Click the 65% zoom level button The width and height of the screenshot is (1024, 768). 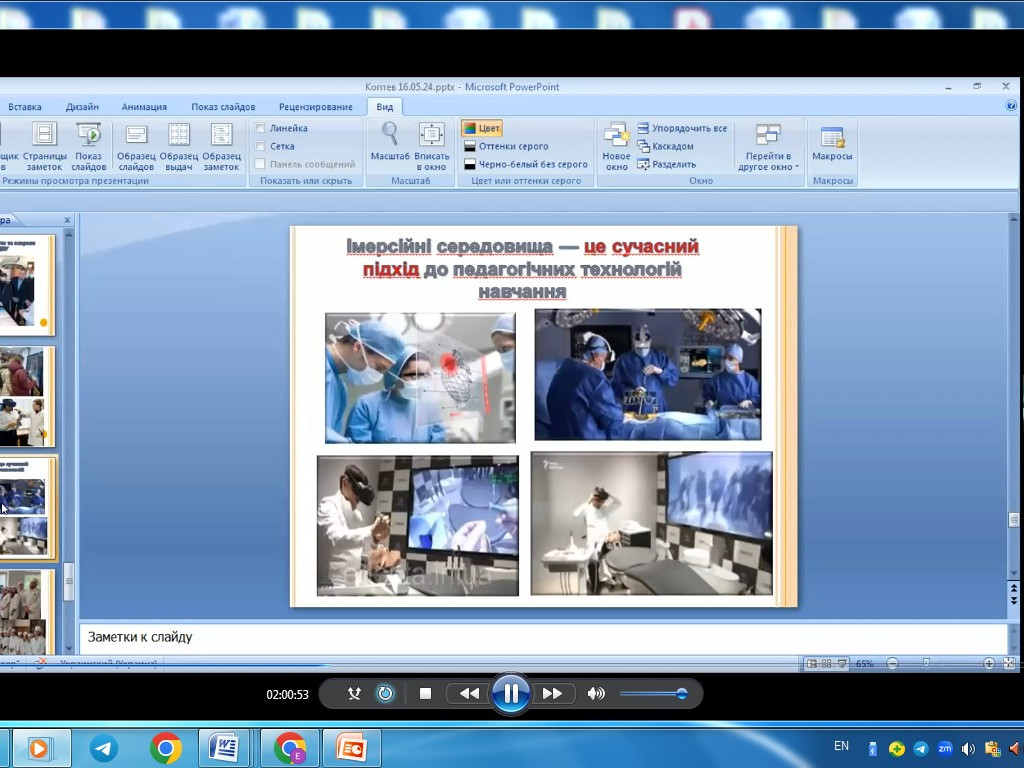865,664
